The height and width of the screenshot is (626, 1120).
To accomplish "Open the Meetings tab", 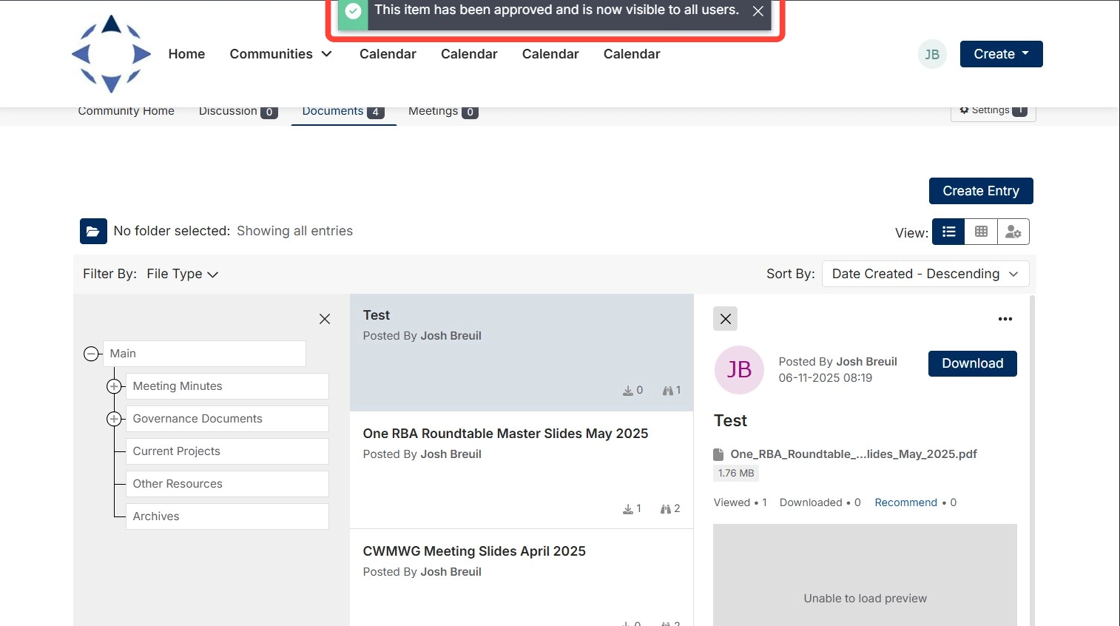I will 443,111.
